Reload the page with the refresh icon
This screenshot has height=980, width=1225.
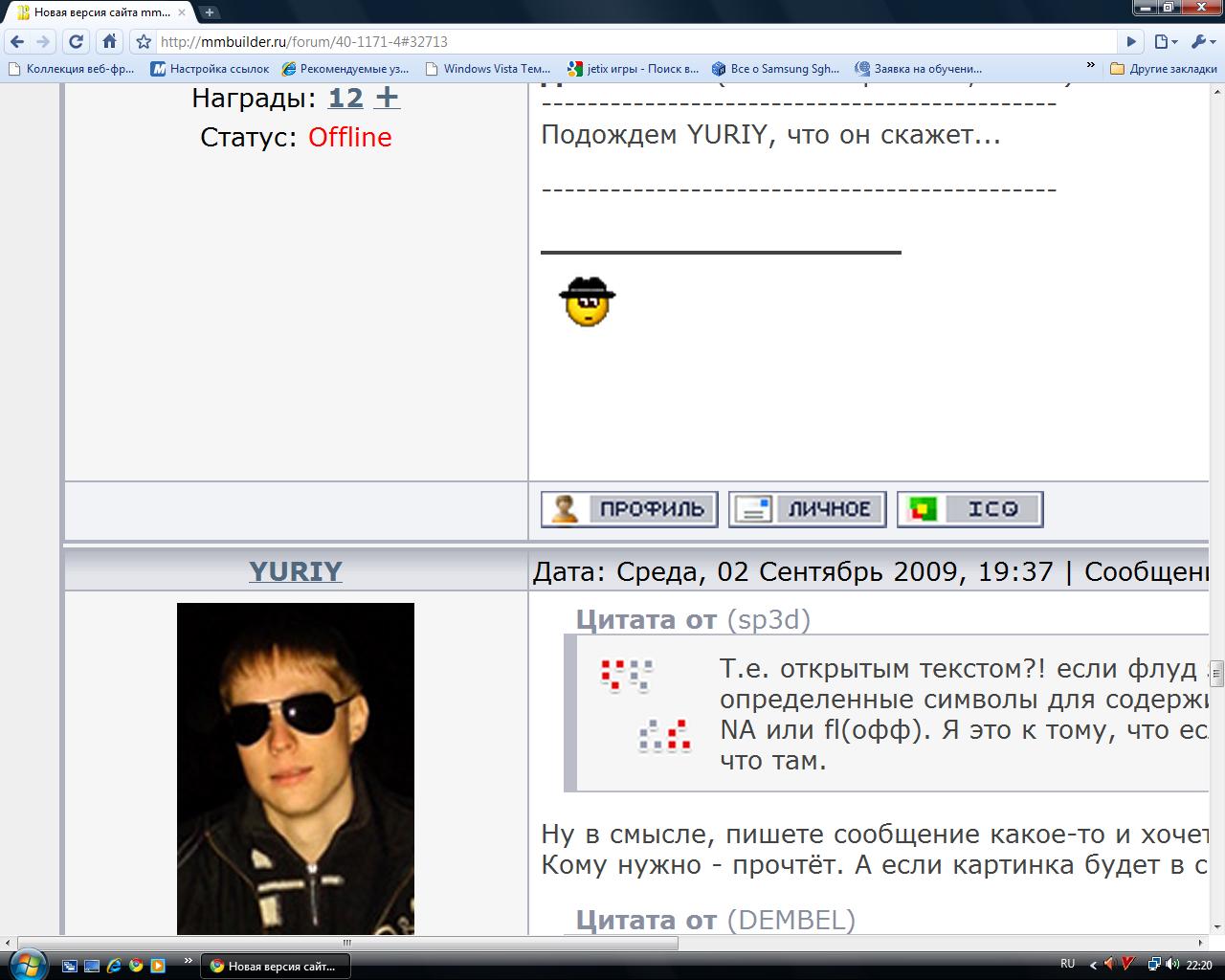77,41
